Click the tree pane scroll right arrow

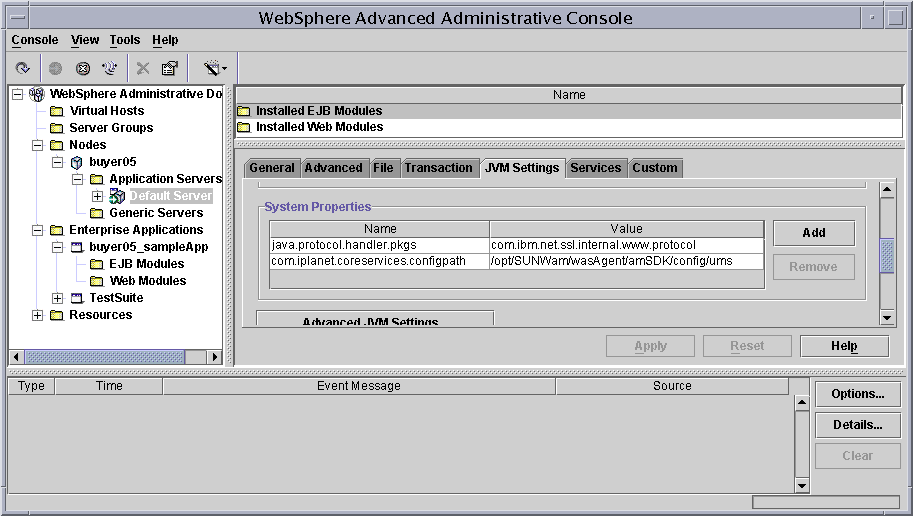(x=214, y=356)
